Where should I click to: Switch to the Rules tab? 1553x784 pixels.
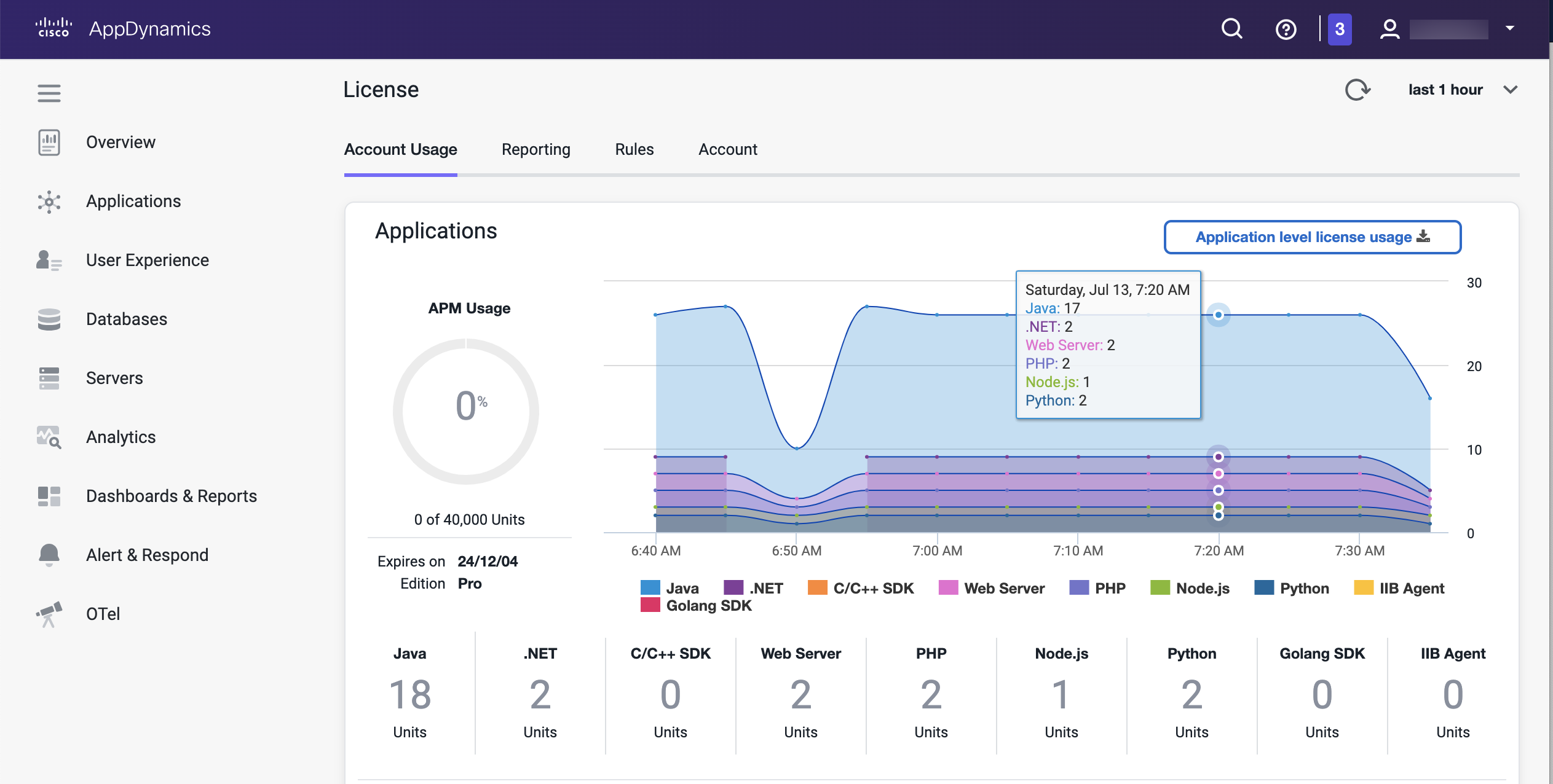(x=634, y=149)
